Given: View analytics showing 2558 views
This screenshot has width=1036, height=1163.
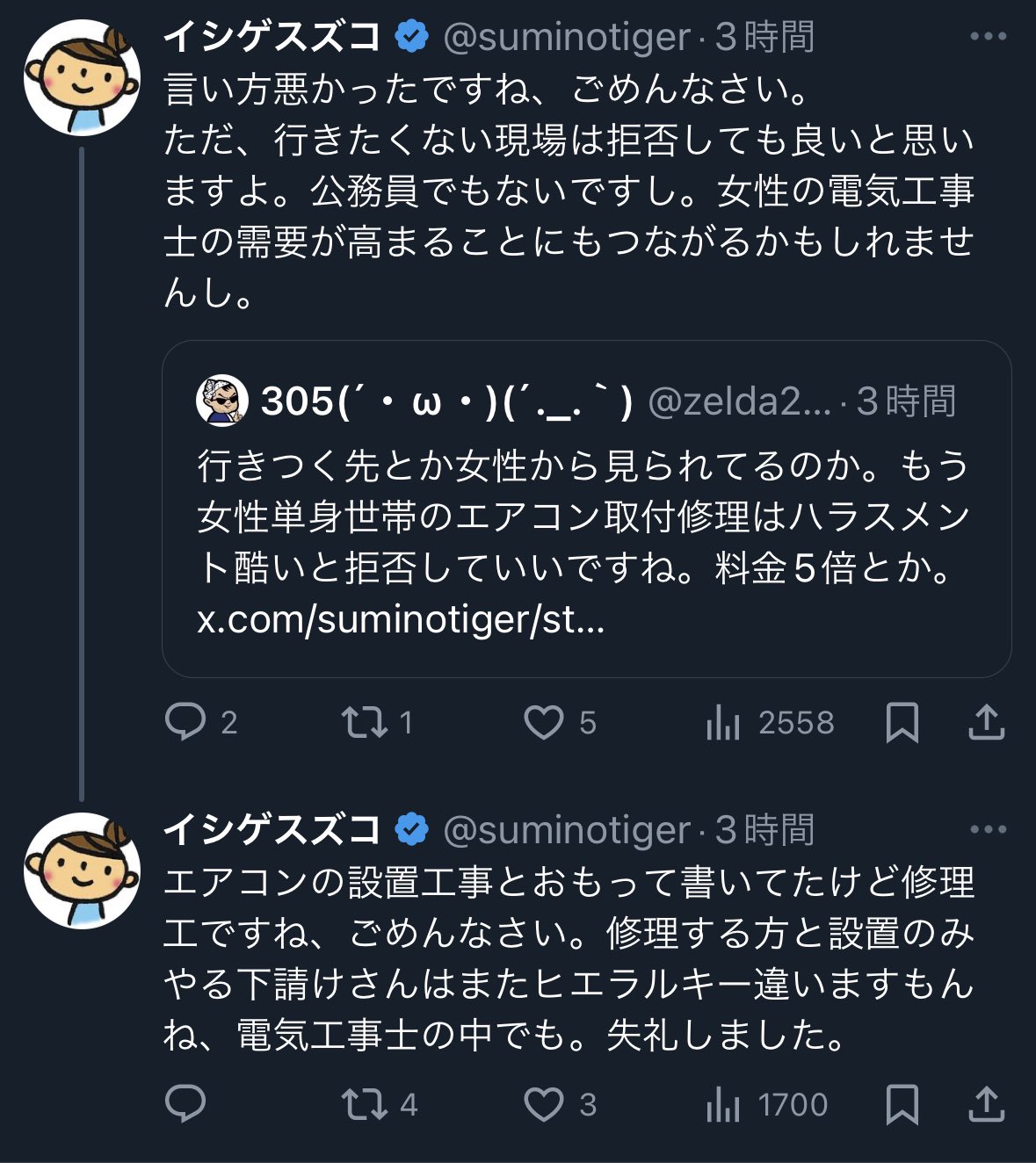Looking at the screenshot, I should point(723,722).
